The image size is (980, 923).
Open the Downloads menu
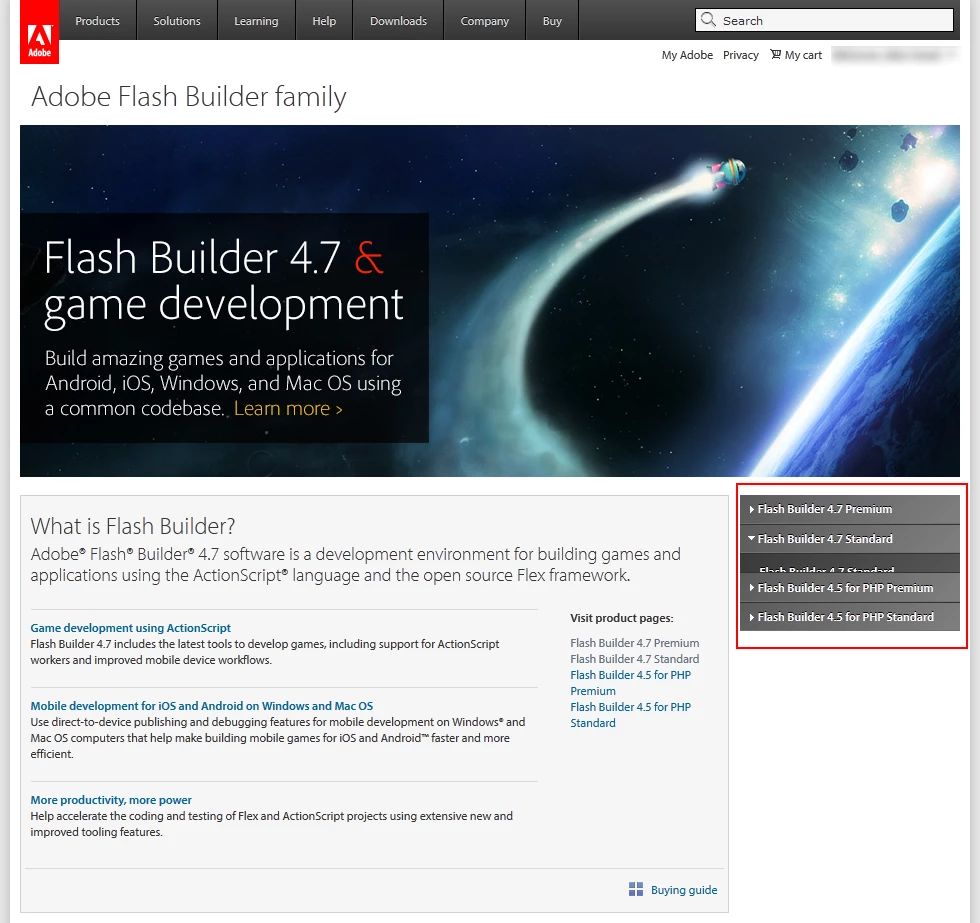point(398,21)
